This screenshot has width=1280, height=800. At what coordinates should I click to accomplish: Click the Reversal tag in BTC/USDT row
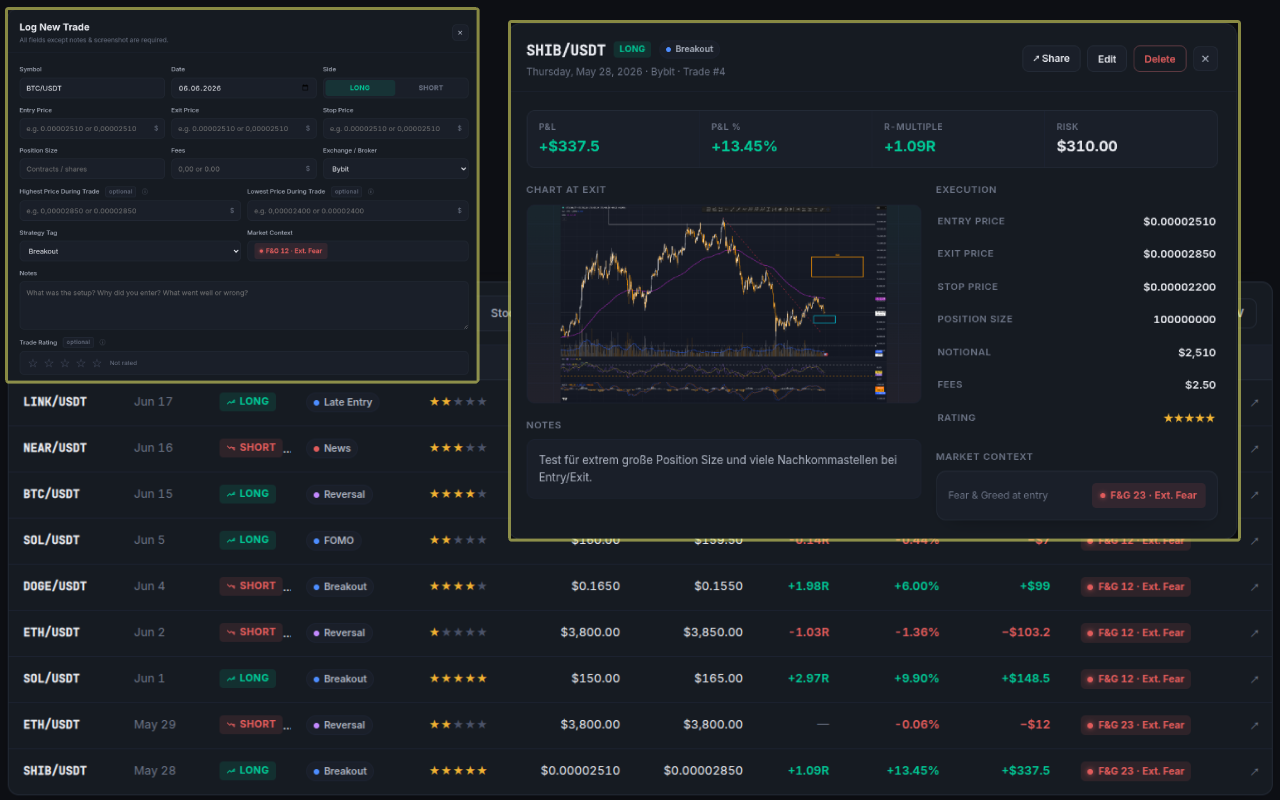[x=339, y=494]
